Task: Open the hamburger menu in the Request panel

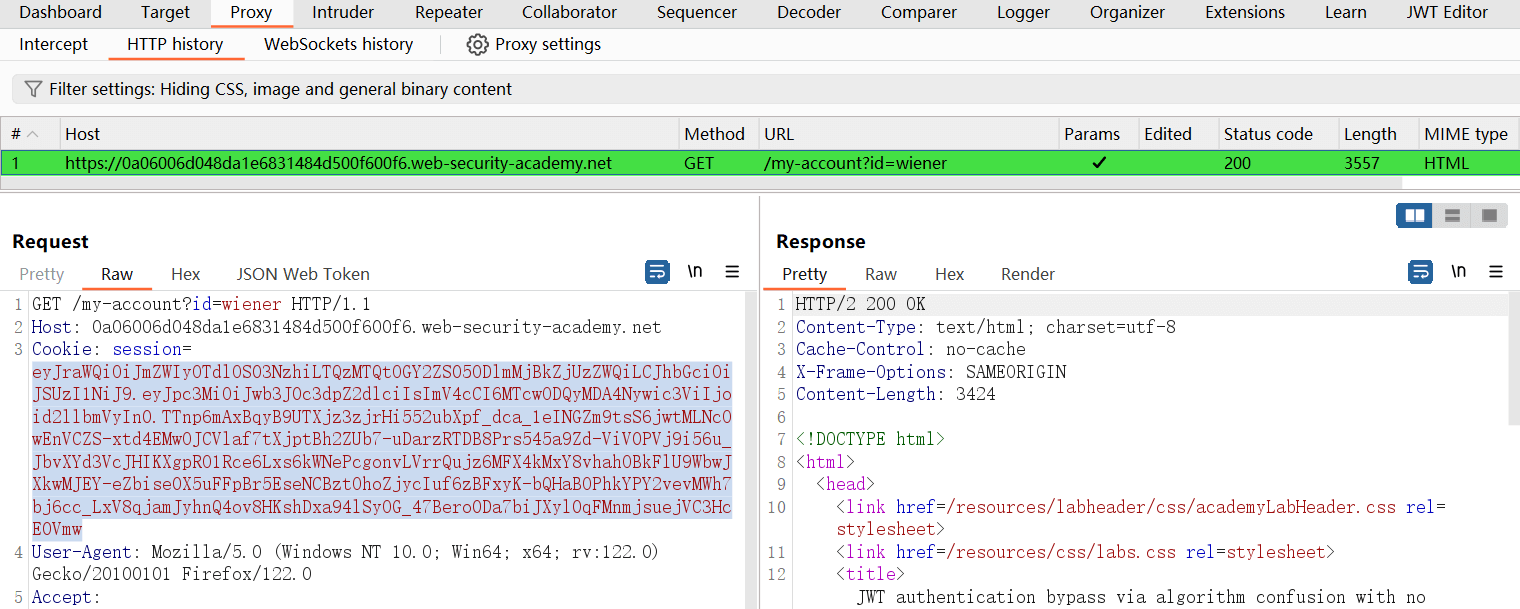Action: pos(732,272)
